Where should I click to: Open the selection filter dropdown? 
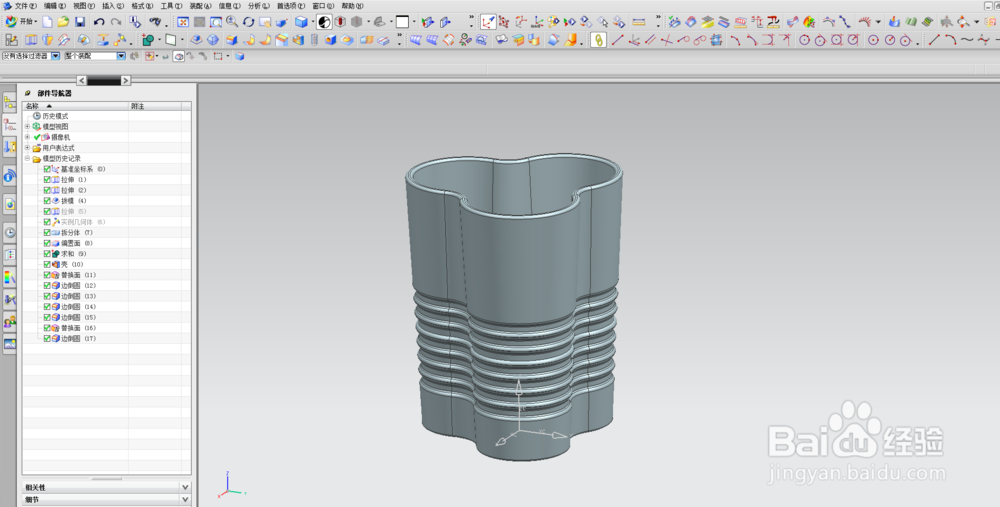pos(55,56)
